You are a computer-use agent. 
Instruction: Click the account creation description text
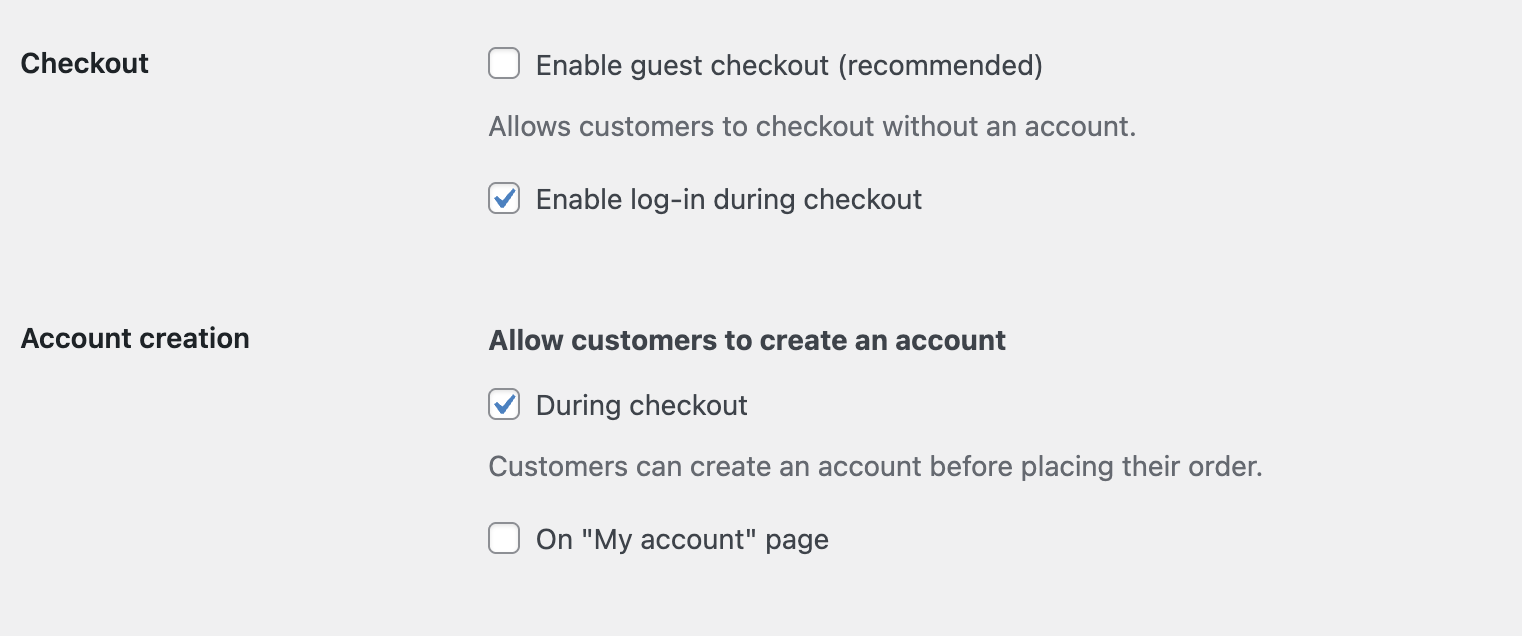click(x=875, y=466)
